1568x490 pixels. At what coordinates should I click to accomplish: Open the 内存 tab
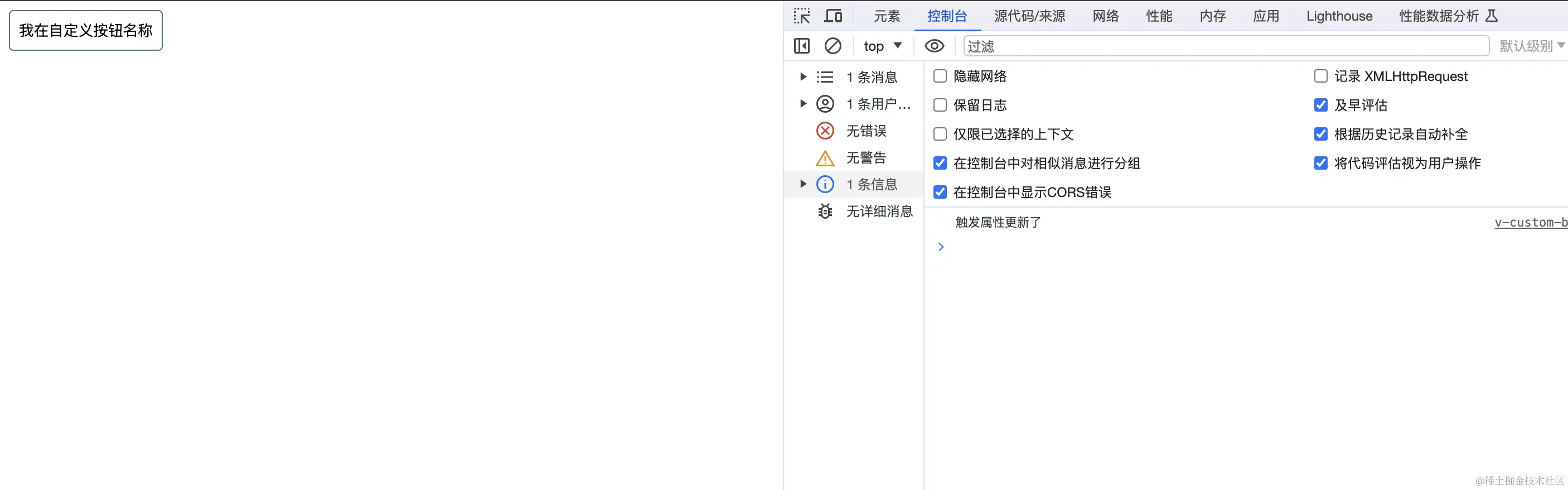[x=1213, y=16]
